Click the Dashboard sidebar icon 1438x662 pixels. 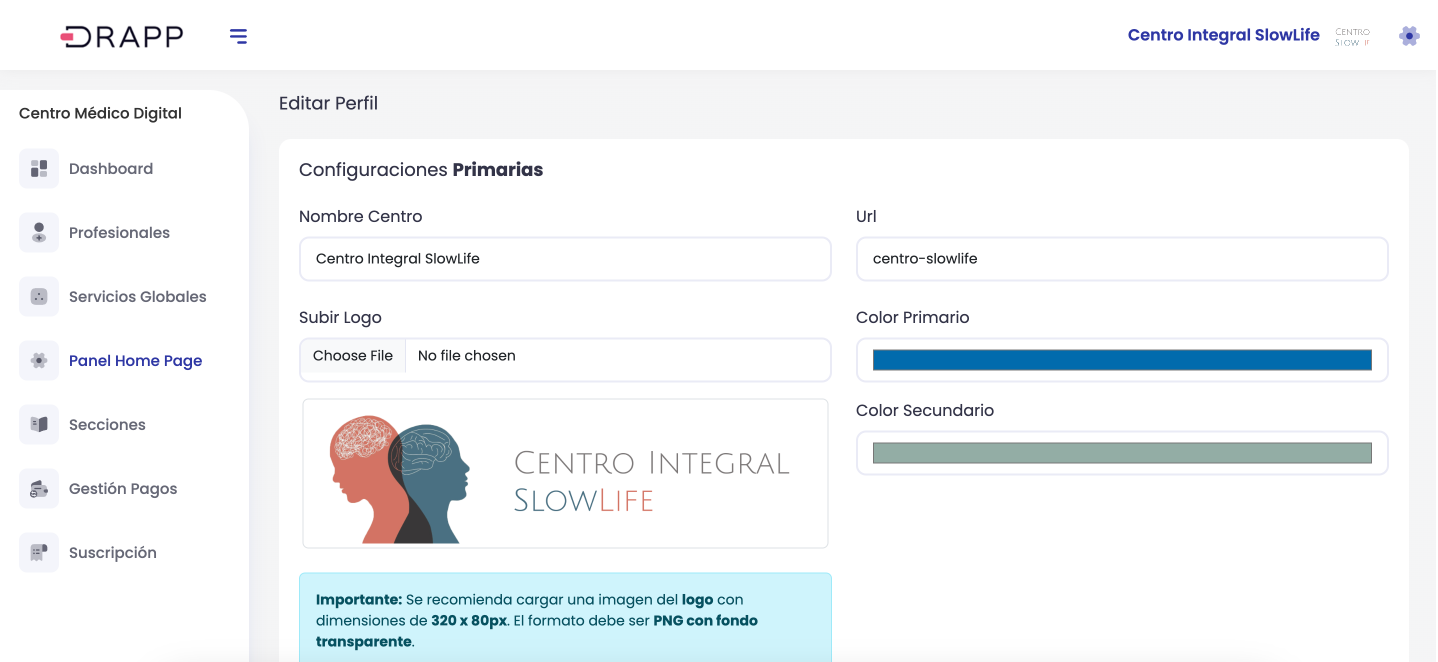coord(39,169)
